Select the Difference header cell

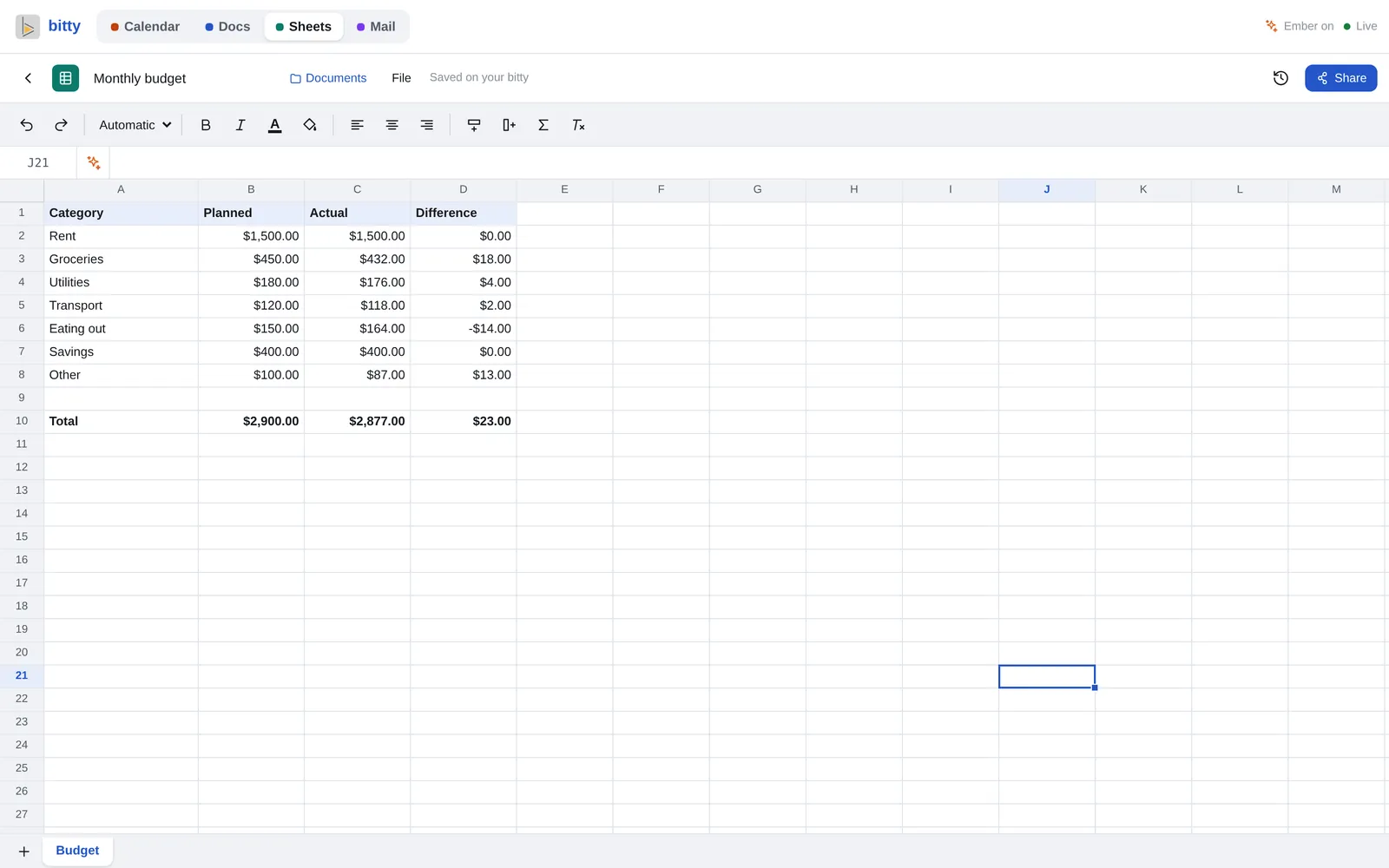(463, 213)
